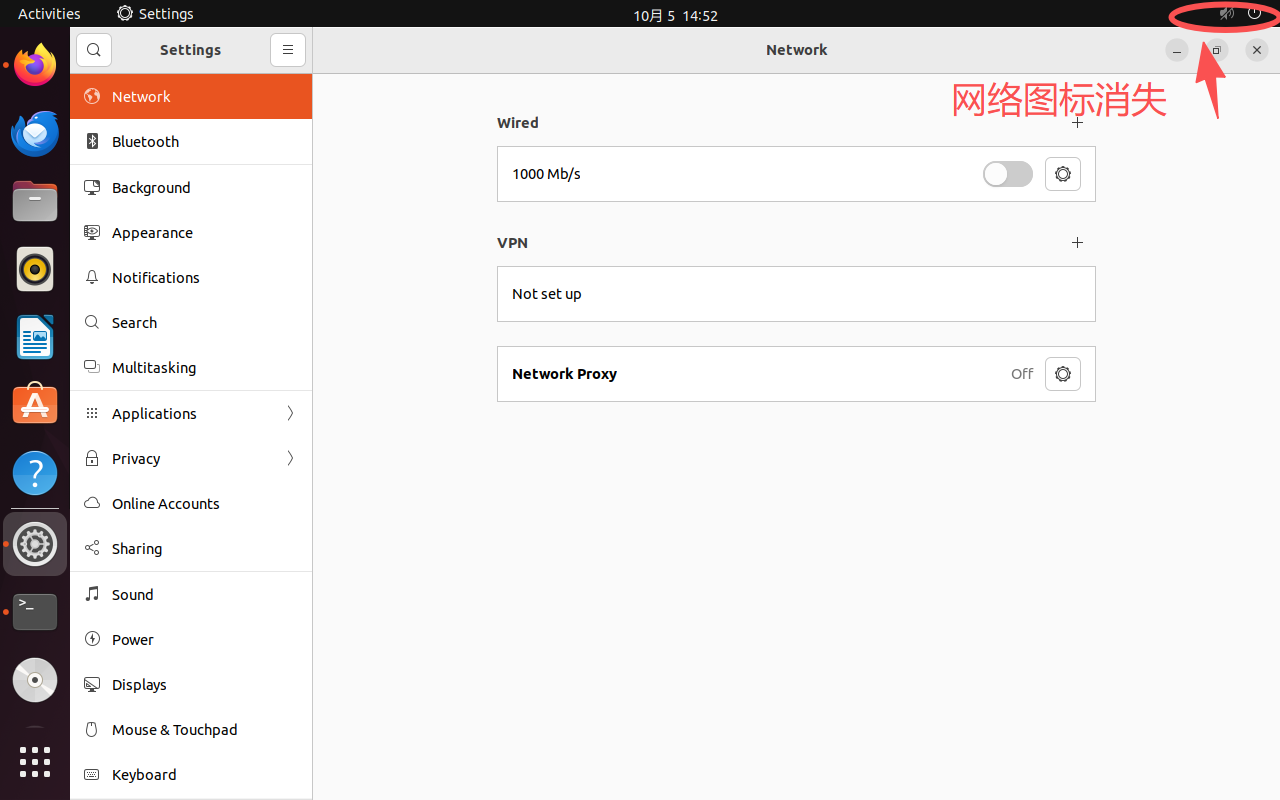The width and height of the screenshot is (1280, 800).
Task: Add a VPN connection with plus
Action: pyautogui.click(x=1077, y=242)
